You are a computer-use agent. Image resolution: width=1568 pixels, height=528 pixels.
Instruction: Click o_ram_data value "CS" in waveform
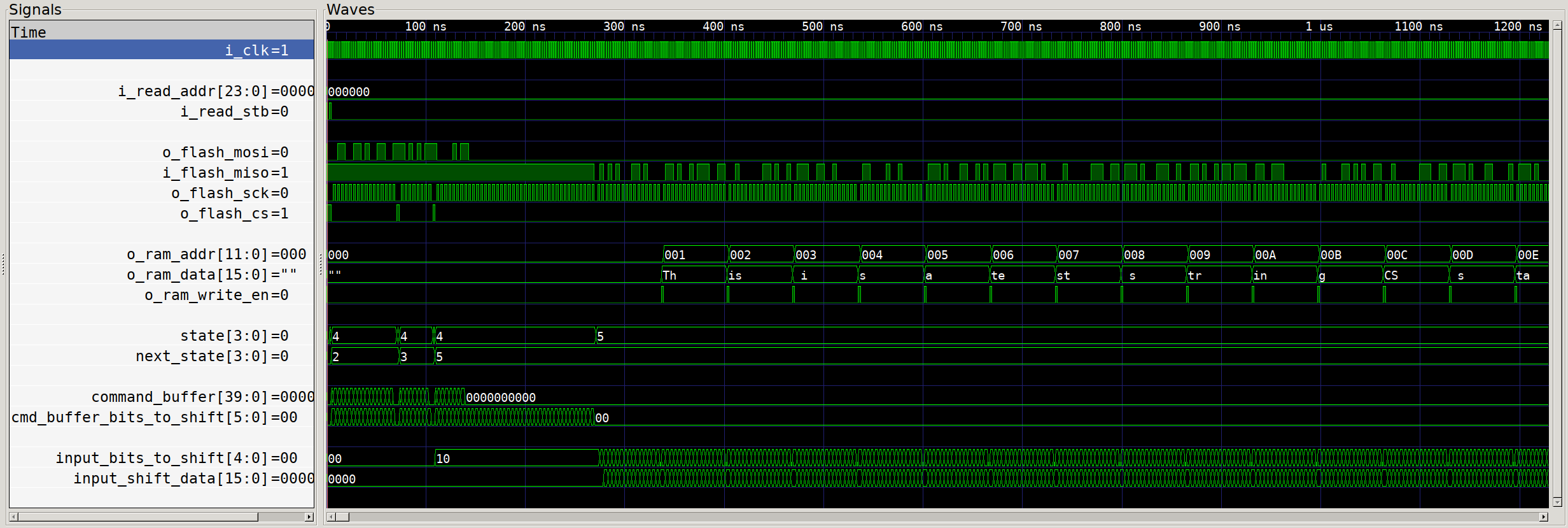[1391, 275]
